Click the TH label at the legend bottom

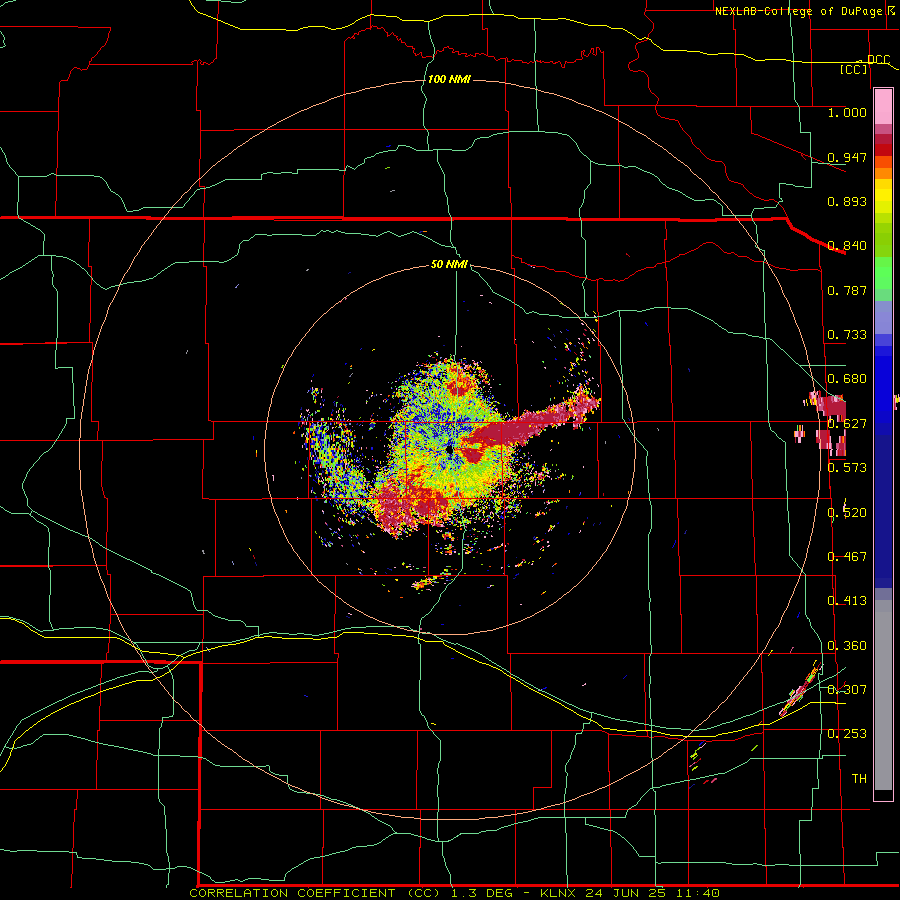click(x=859, y=778)
